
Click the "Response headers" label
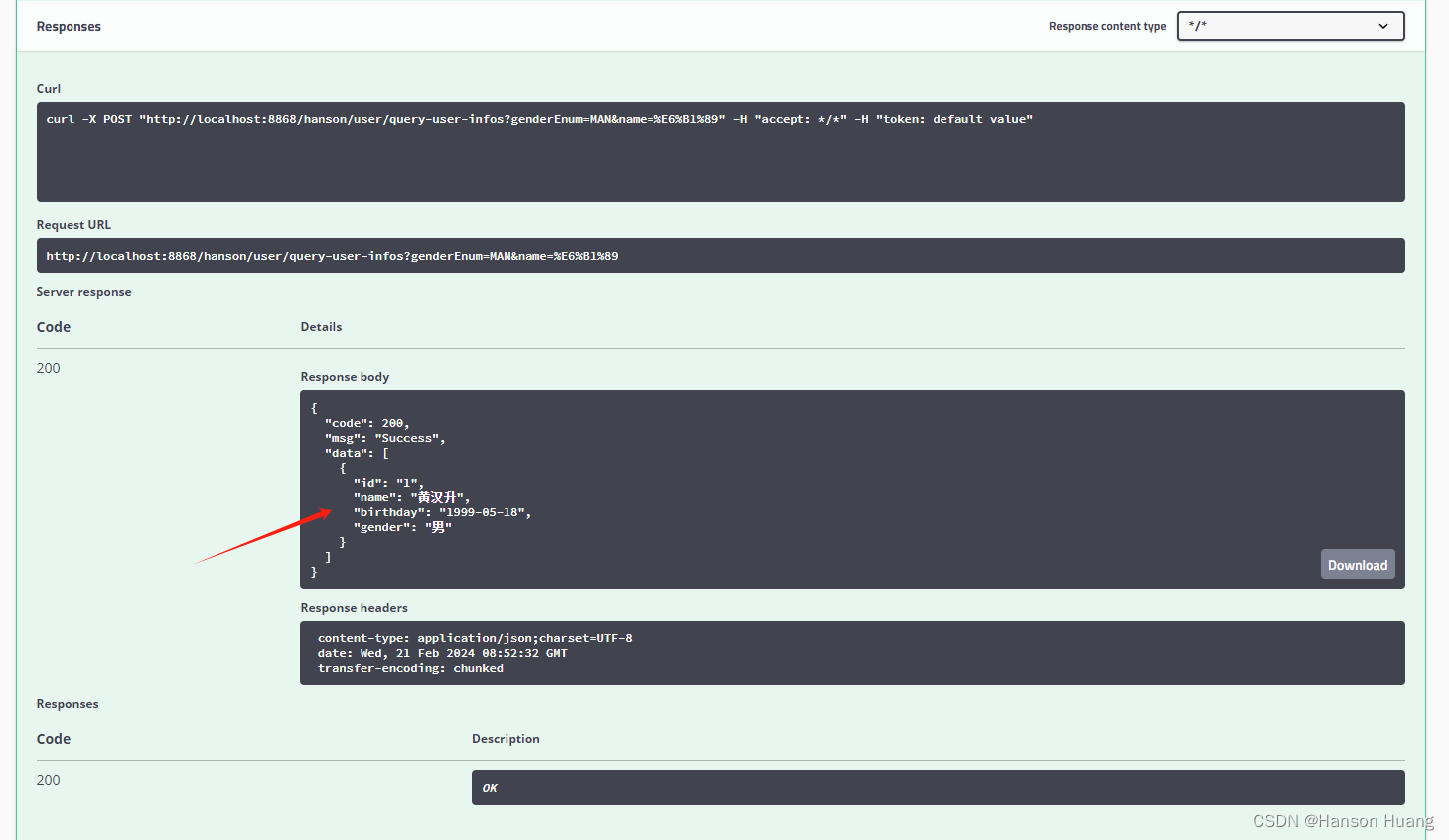tap(354, 608)
